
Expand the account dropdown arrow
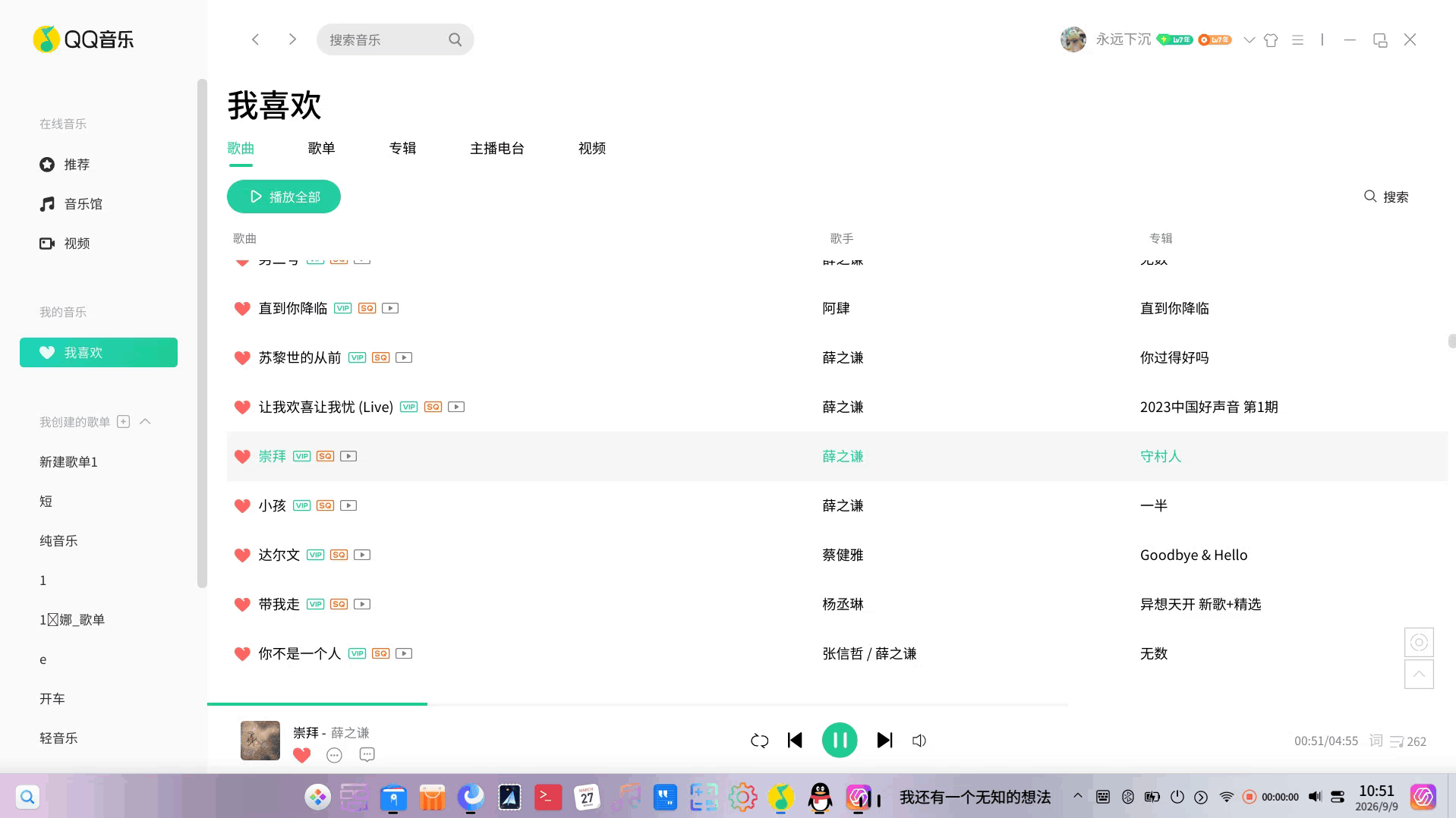1249,39
